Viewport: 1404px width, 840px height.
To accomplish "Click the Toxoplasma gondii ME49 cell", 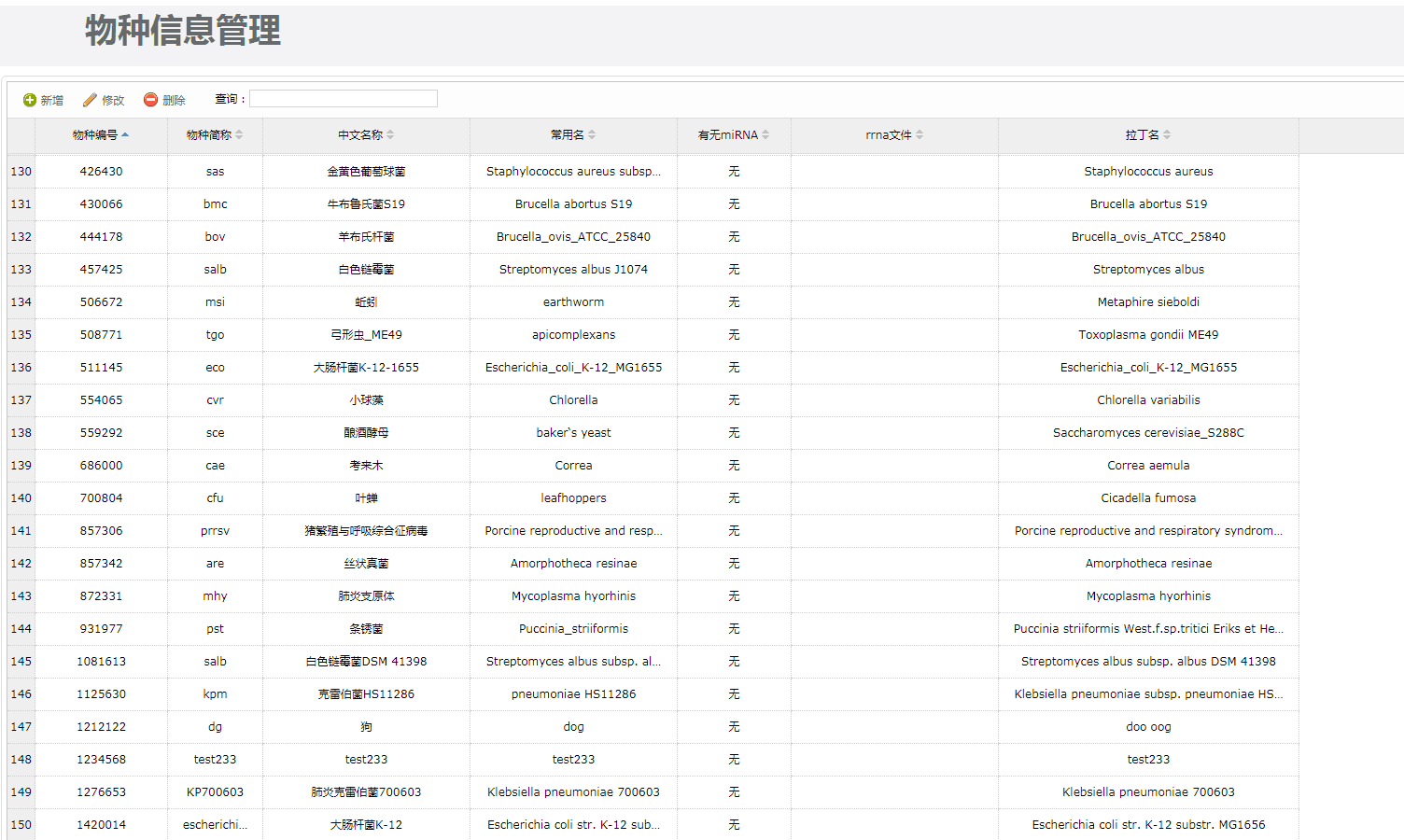I will pyautogui.click(x=1148, y=335).
